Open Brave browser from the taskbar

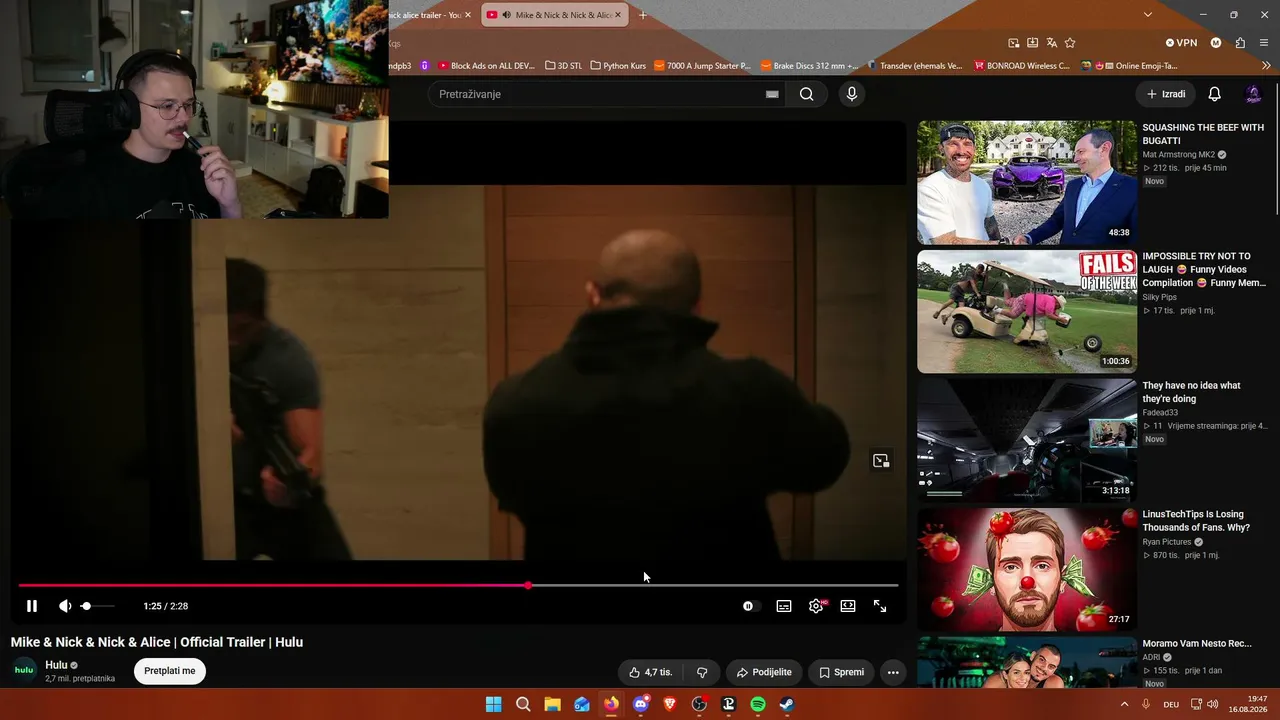tap(670, 704)
